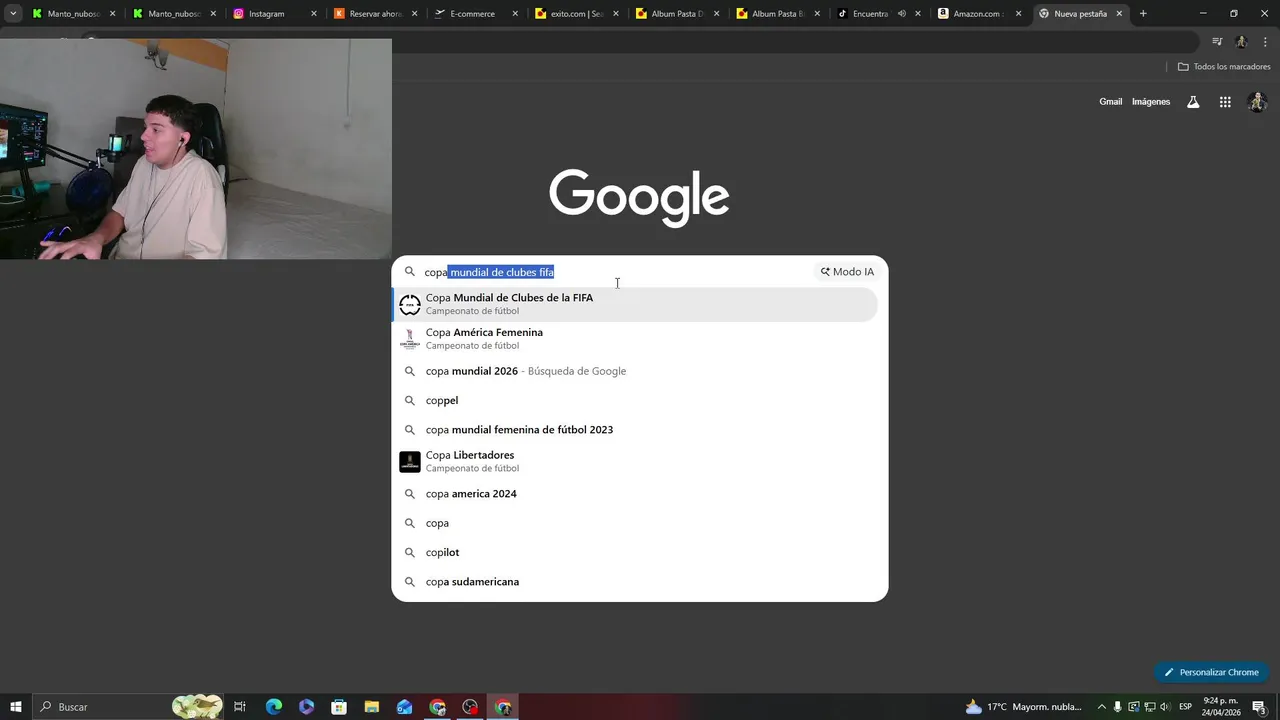Screen dimensions: 1280x720
Task: Open the media controls toolbar icon
Action: 1217,42
